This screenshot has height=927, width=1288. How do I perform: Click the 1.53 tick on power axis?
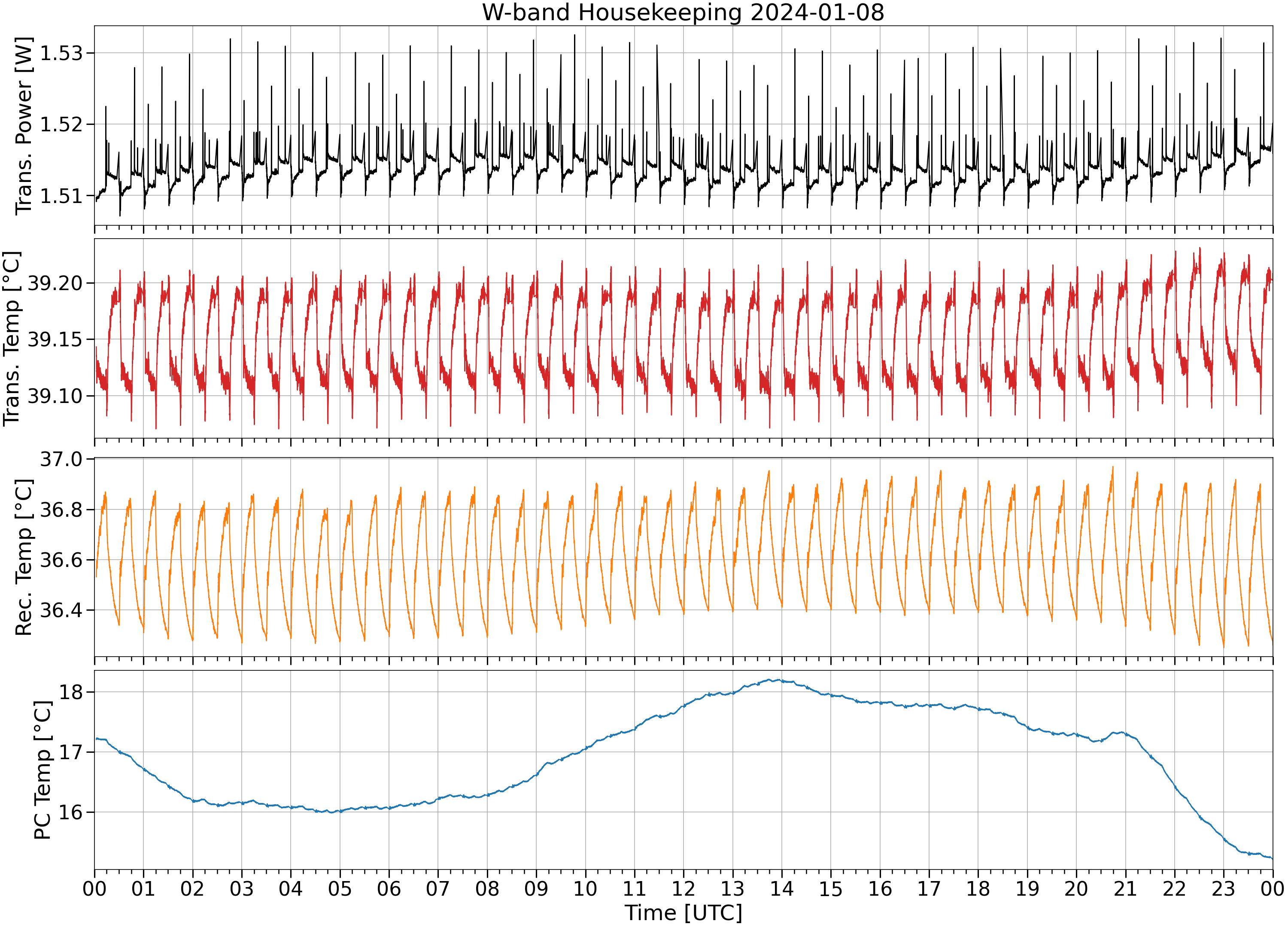click(61, 53)
